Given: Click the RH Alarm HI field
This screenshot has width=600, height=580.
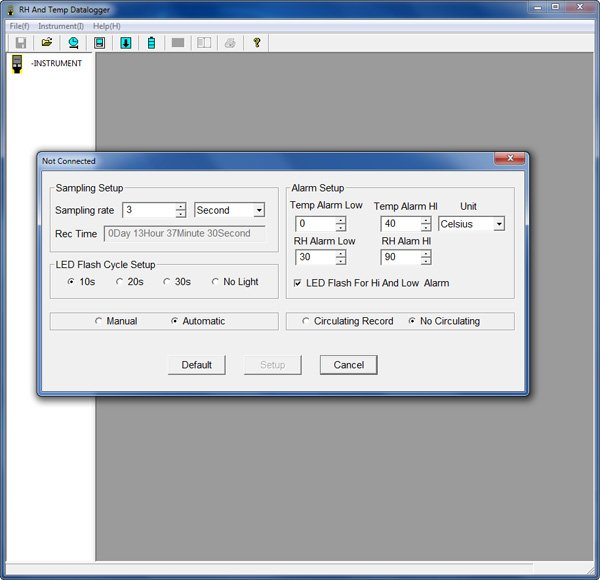Looking at the screenshot, I should tap(401, 257).
